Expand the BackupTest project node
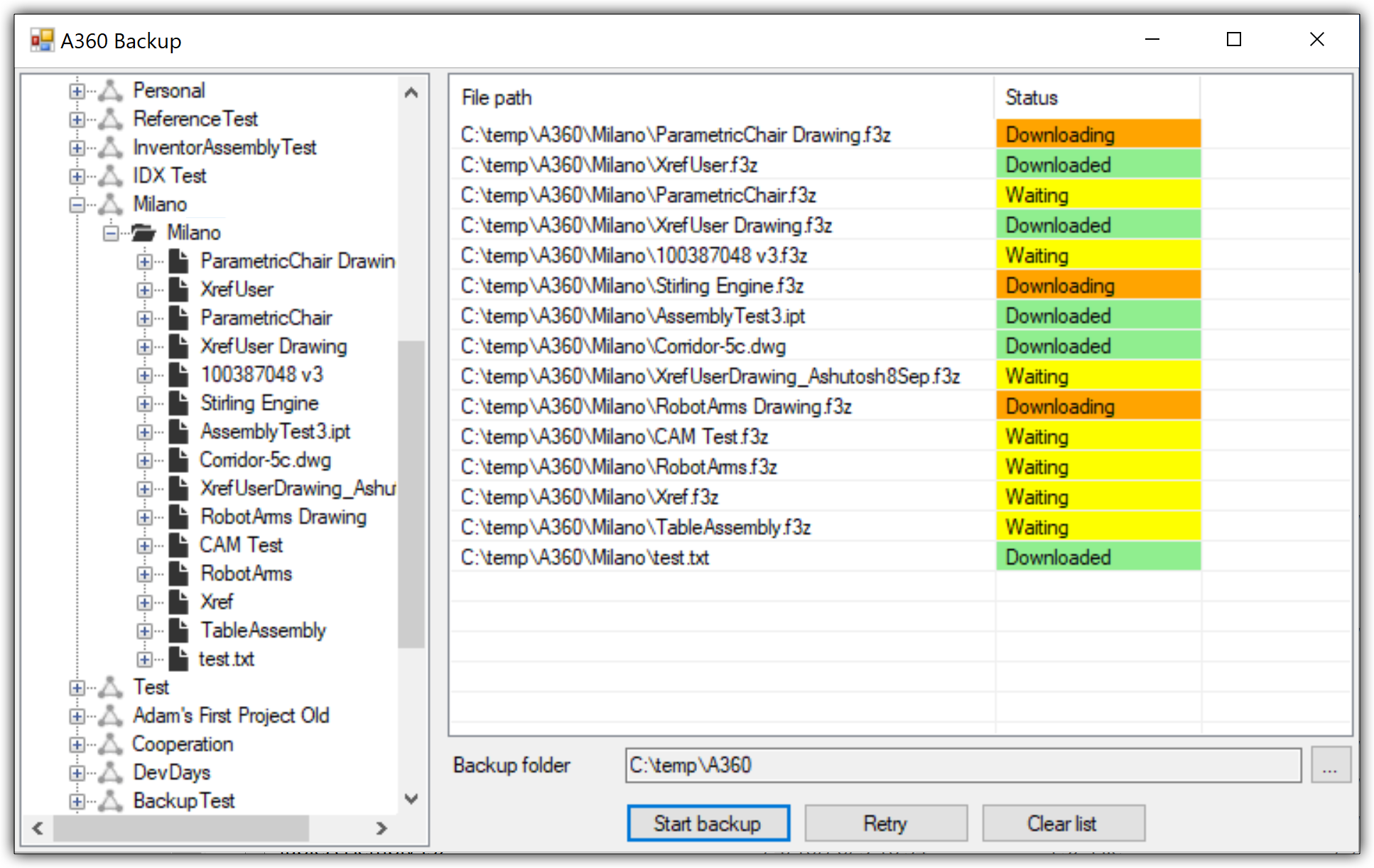The width and height of the screenshot is (1374, 868). [77, 801]
